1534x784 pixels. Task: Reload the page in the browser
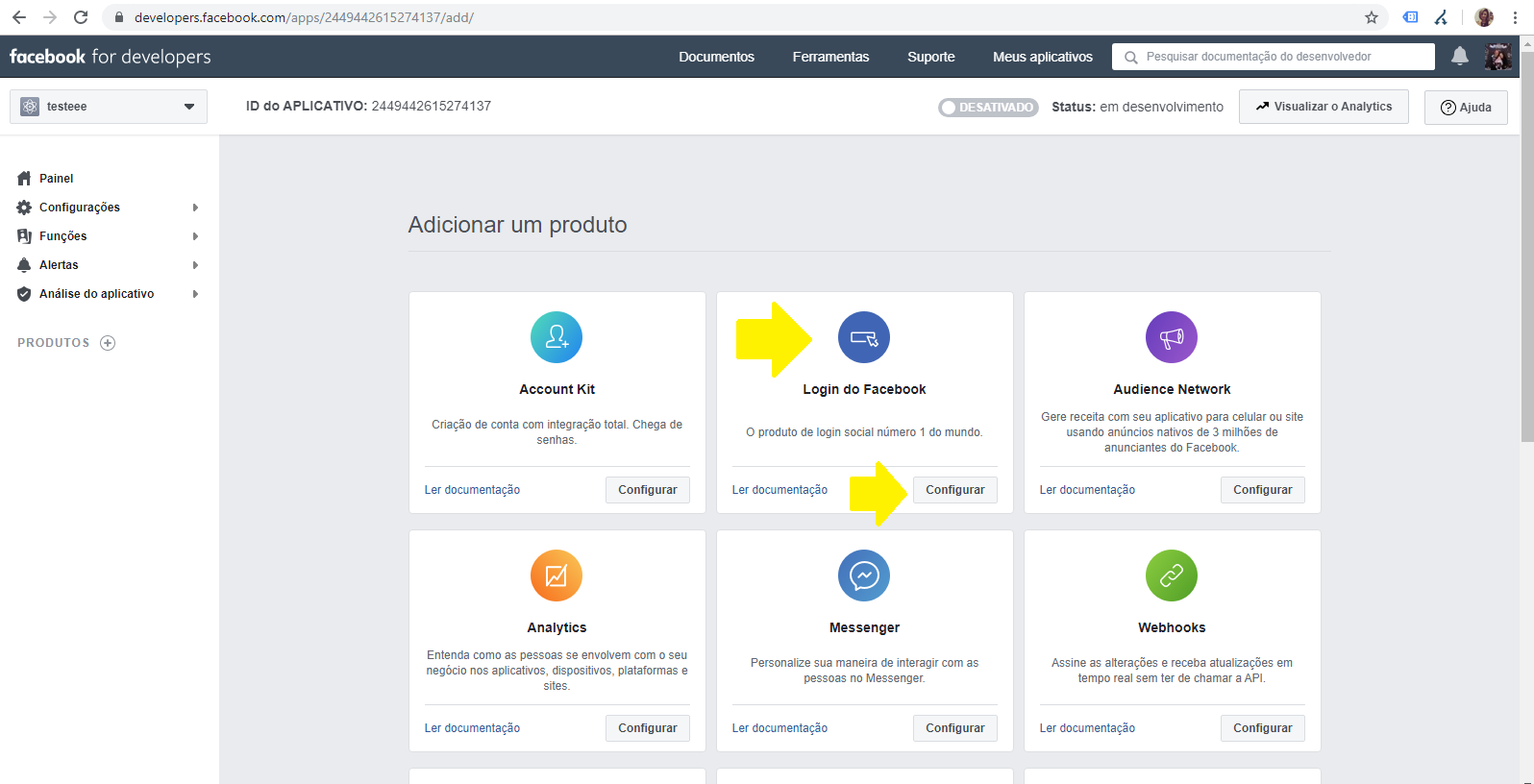click(x=81, y=17)
